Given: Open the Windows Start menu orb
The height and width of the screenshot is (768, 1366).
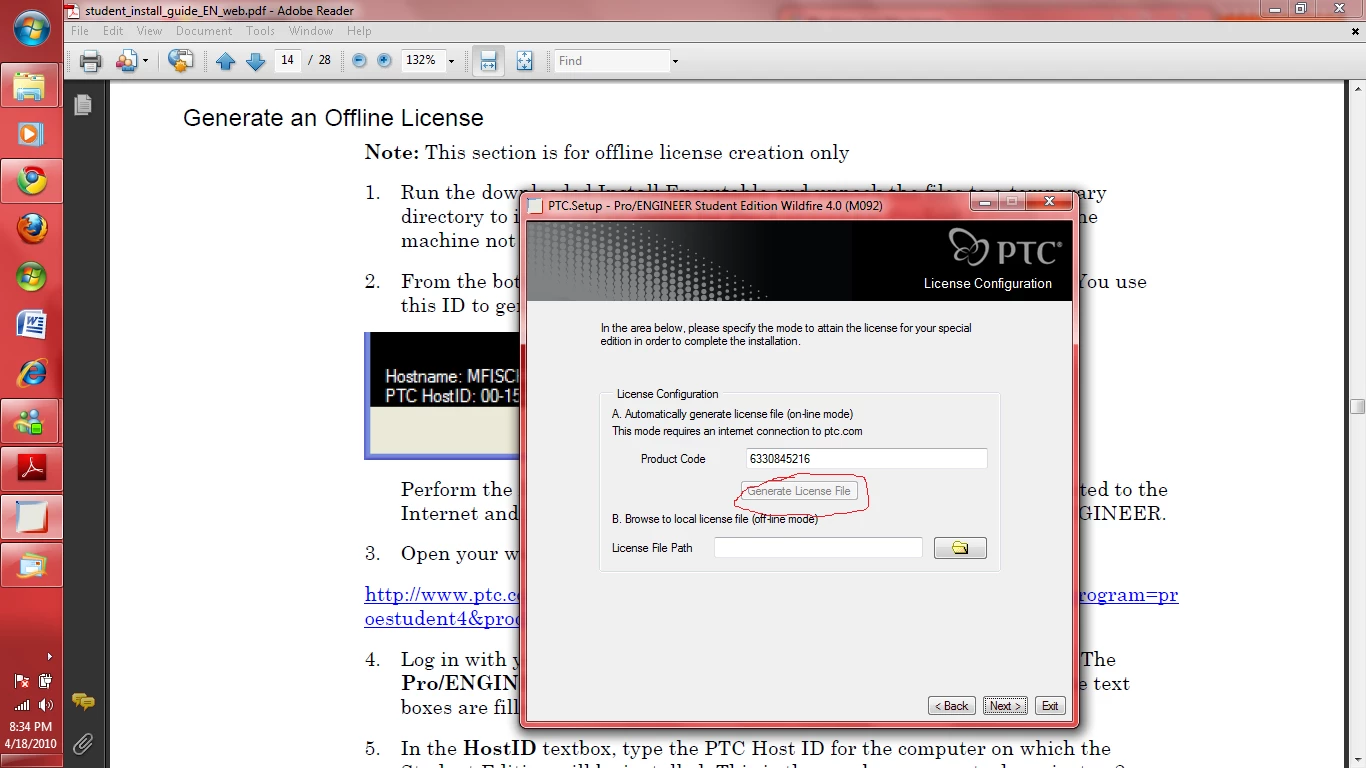Looking at the screenshot, I should click(x=32, y=30).
